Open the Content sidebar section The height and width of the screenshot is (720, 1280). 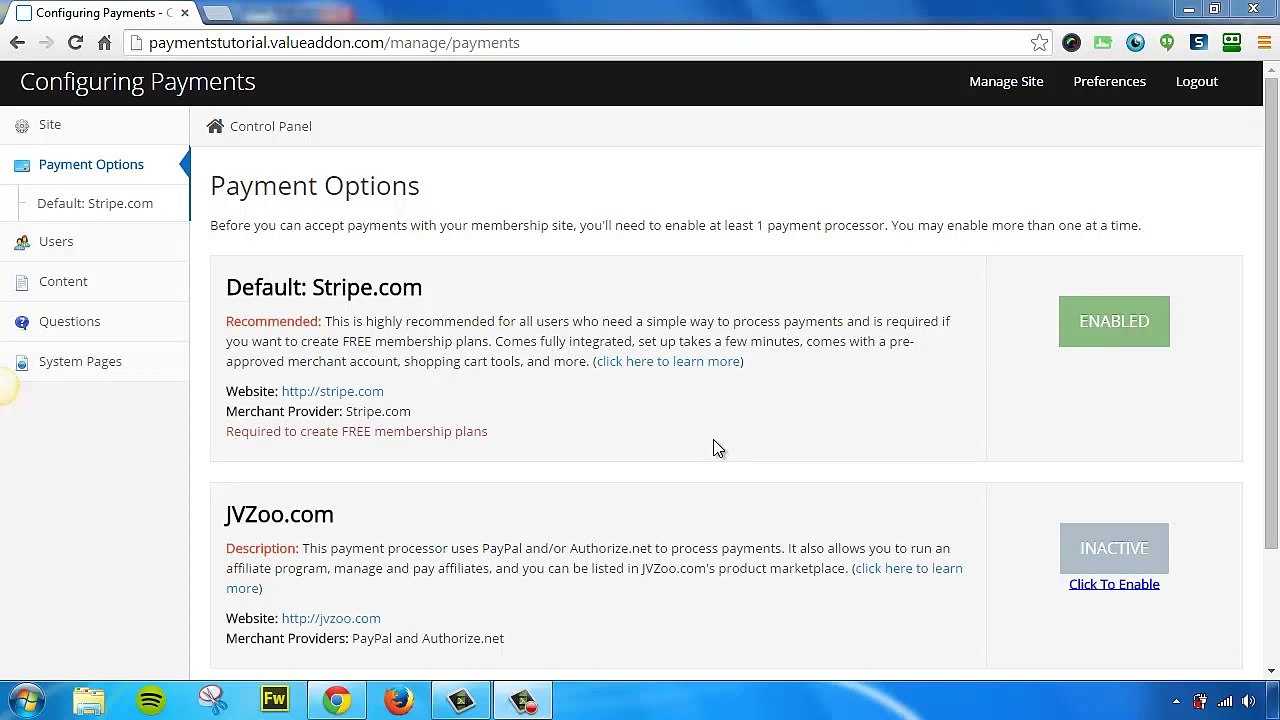point(63,281)
